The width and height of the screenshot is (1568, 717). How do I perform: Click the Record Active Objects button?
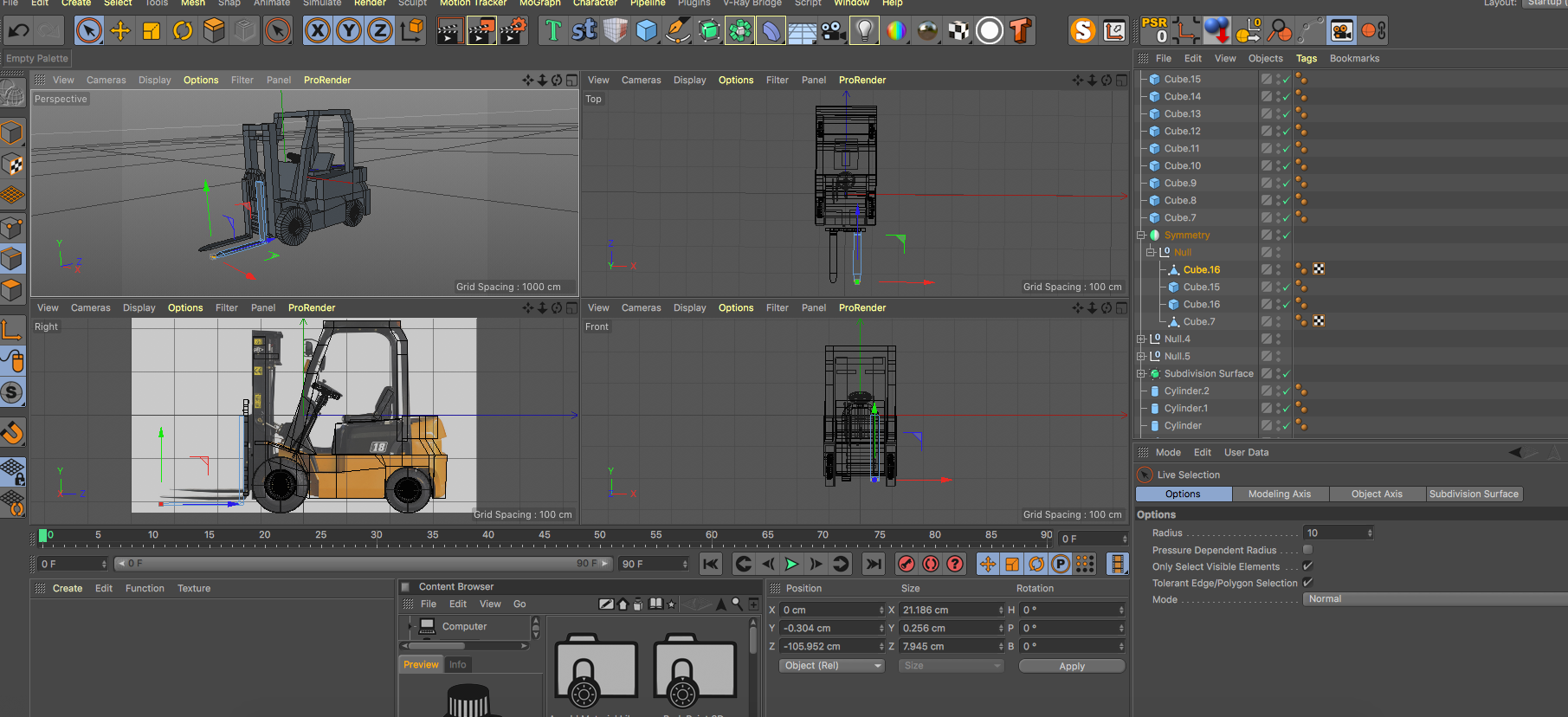pos(907,565)
